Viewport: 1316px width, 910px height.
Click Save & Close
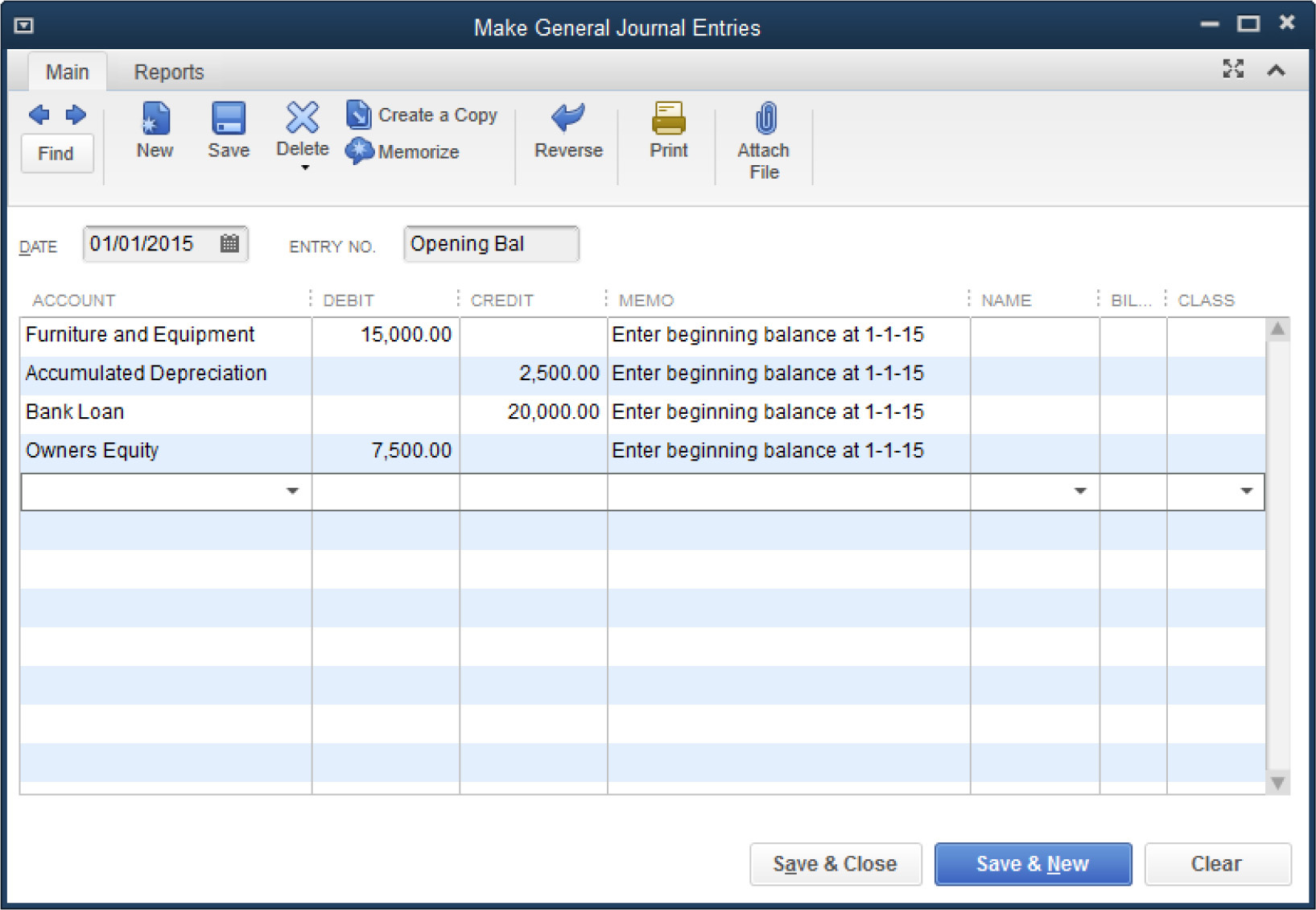835,864
